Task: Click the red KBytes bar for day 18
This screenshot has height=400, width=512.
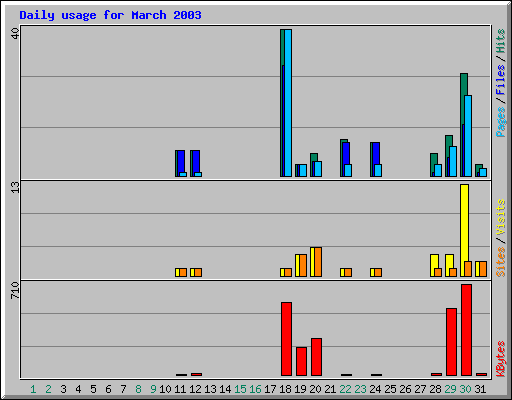Action: coord(286,339)
